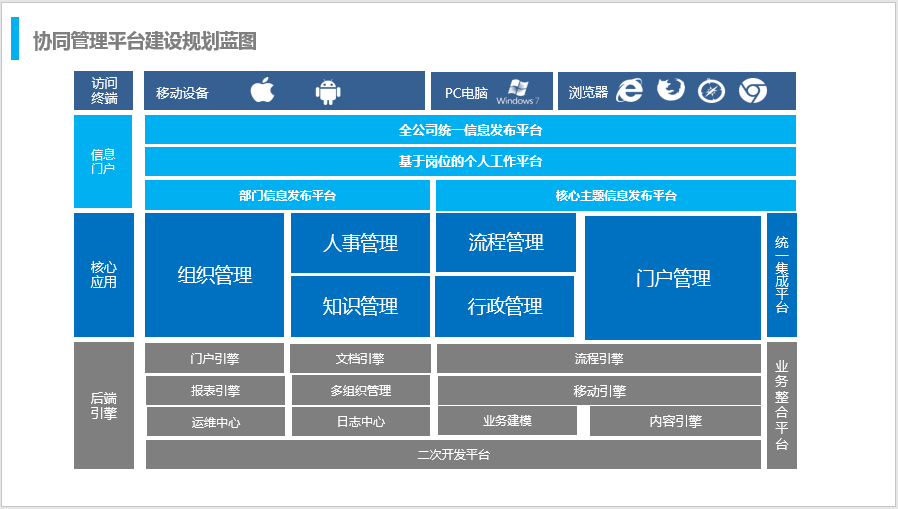Image resolution: width=898 pixels, height=509 pixels.
Task: Select the 全公司统一信息发布平台 bar
Action: pyautogui.click(x=470, y=130)
